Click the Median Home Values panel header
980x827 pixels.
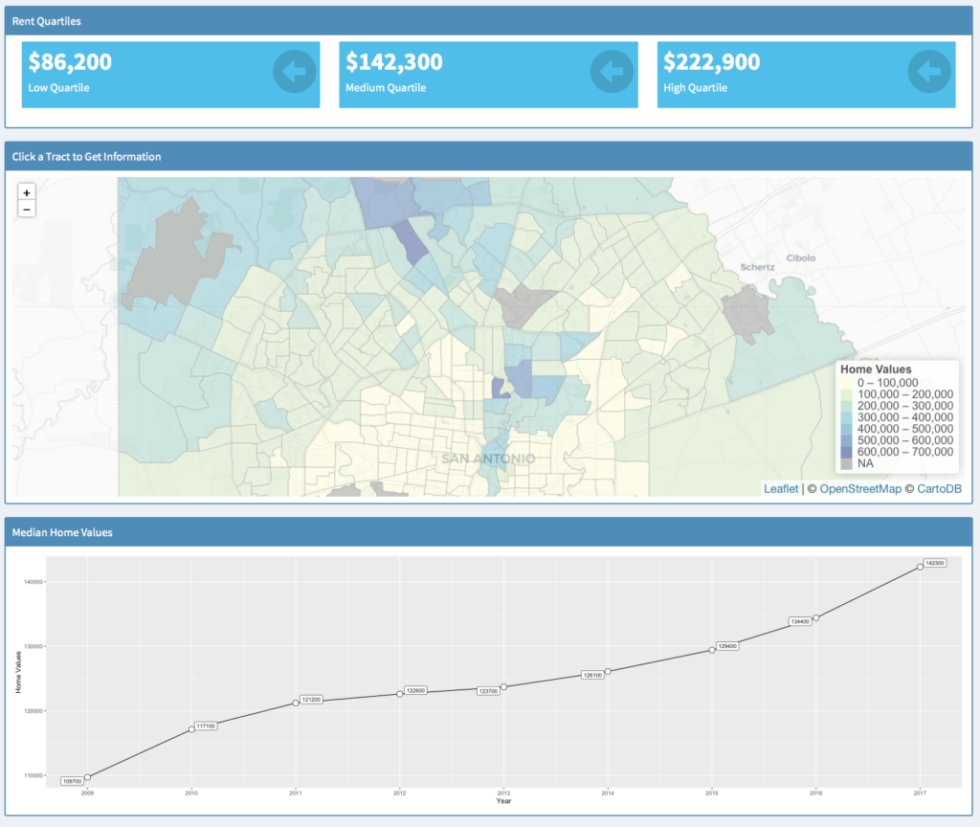click(x=488, y=532)
